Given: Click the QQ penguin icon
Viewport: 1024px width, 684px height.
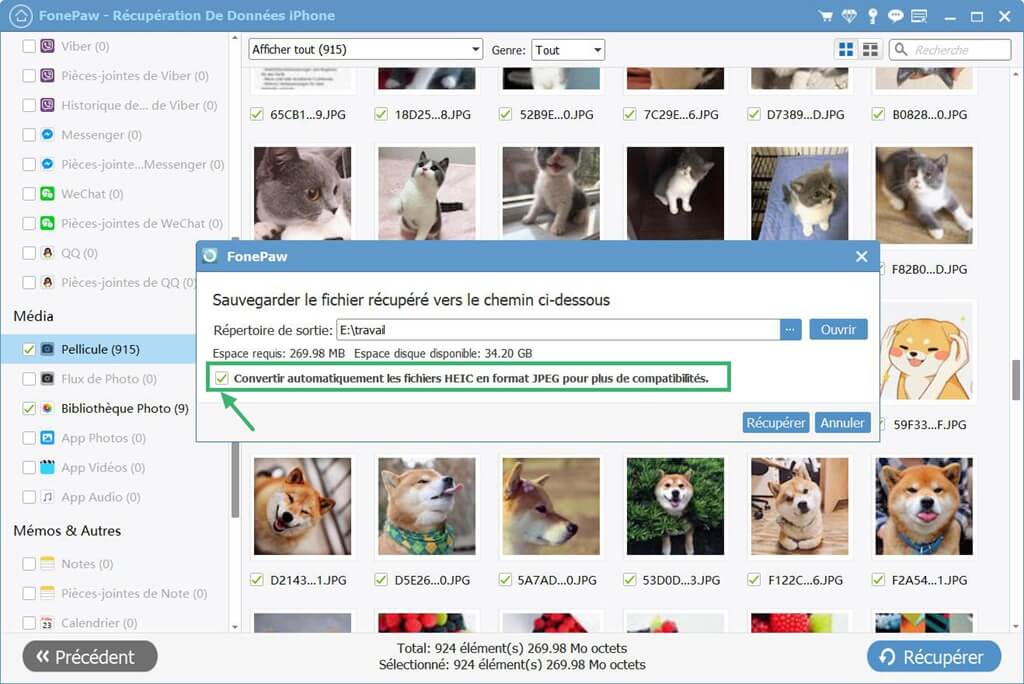Looking at the screenshot, I should 48,253.
